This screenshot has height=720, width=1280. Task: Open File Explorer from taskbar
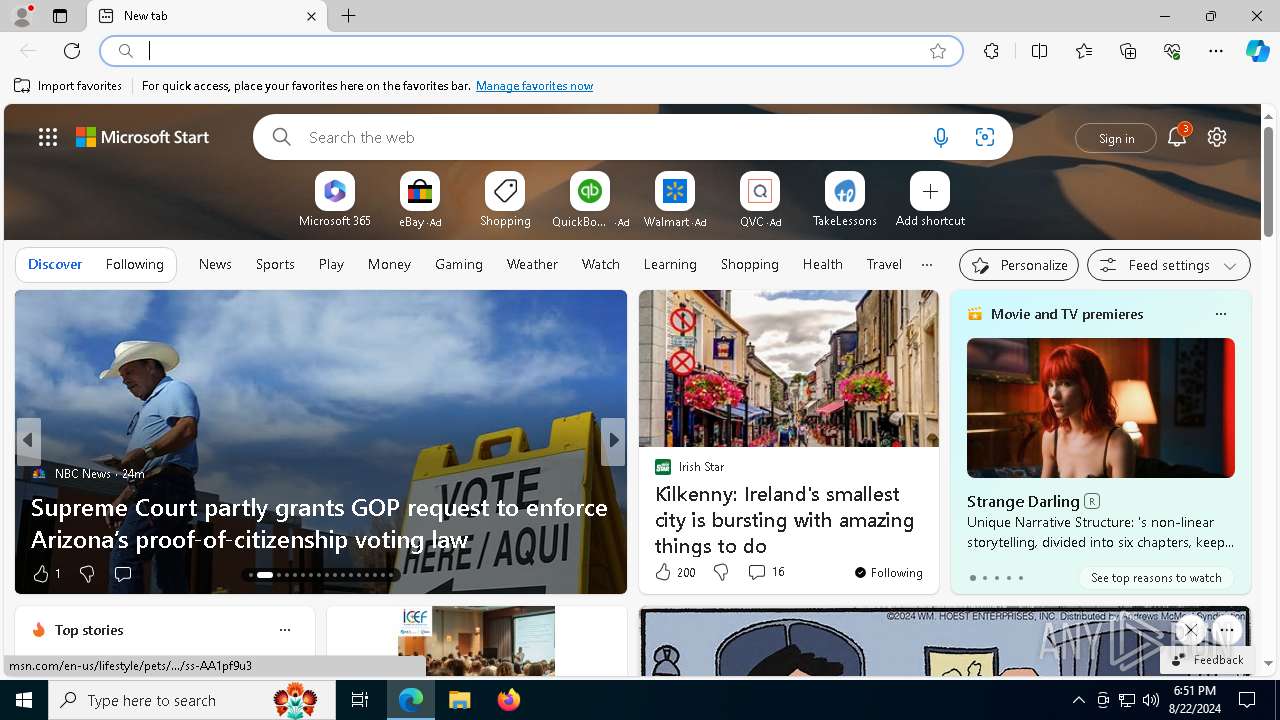pos(459,700)
